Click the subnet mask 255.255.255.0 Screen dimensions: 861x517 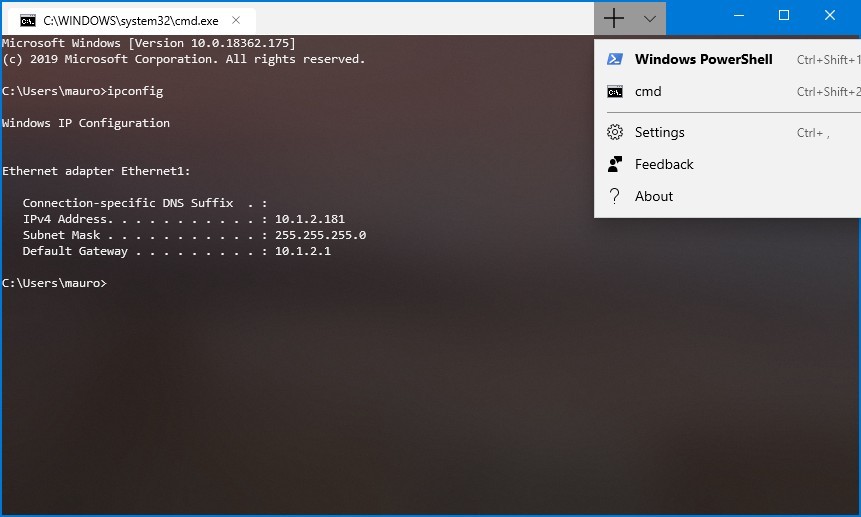pos(320,235)
